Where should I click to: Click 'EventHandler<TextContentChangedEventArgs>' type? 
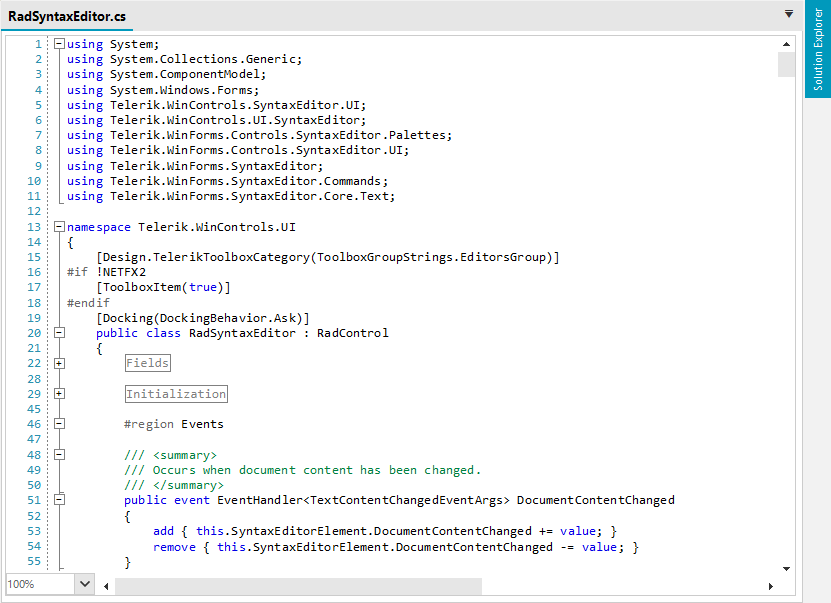coord(363,500)
